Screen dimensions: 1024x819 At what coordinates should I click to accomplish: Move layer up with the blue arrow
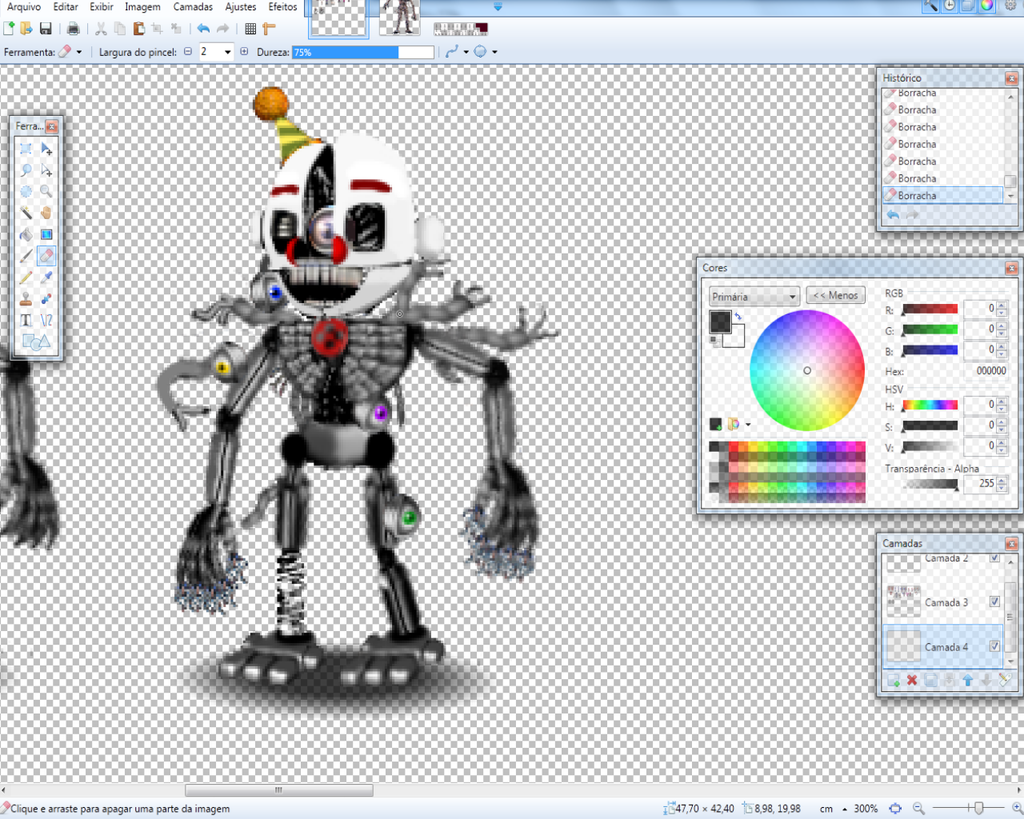click(x=968, y=680)
